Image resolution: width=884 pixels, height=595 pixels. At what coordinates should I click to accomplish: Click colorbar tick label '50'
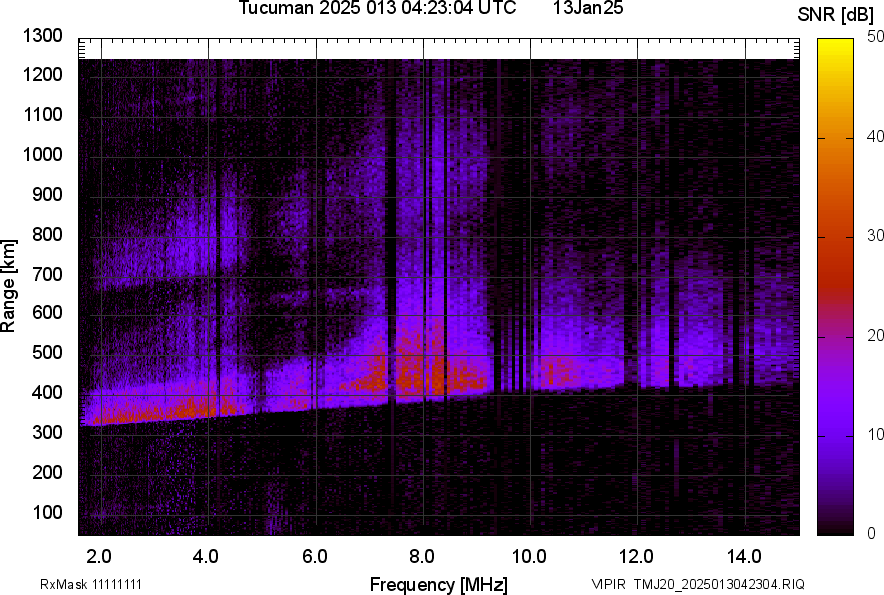click(875, 37)
